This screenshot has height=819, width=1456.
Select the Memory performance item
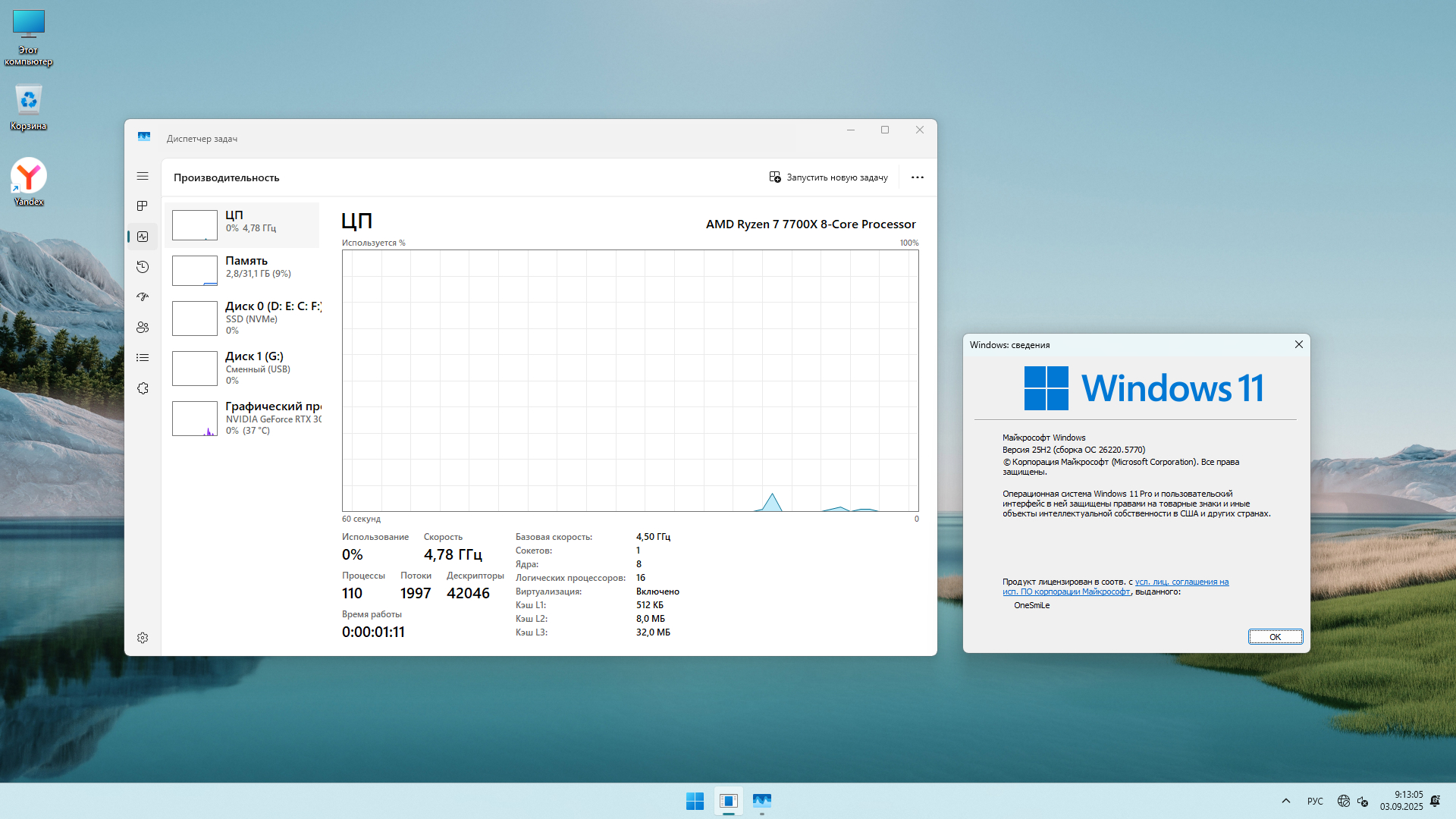[x=243, y=270]
